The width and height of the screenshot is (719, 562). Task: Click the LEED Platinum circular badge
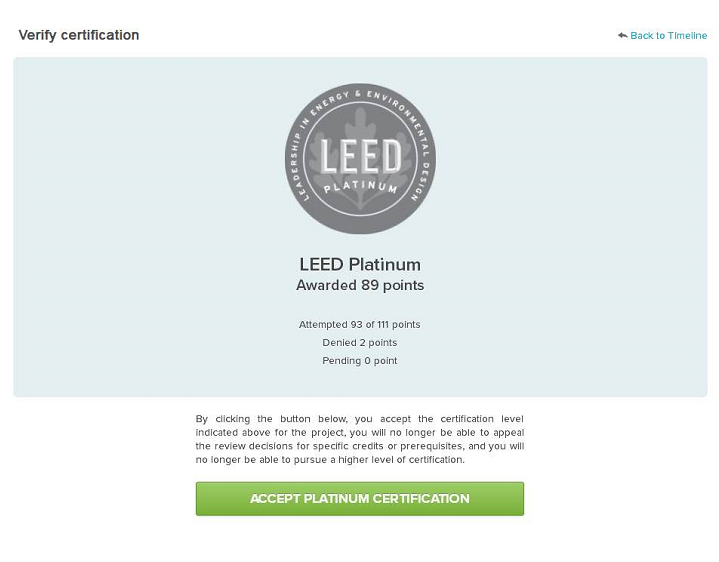[x=360, y=158]
